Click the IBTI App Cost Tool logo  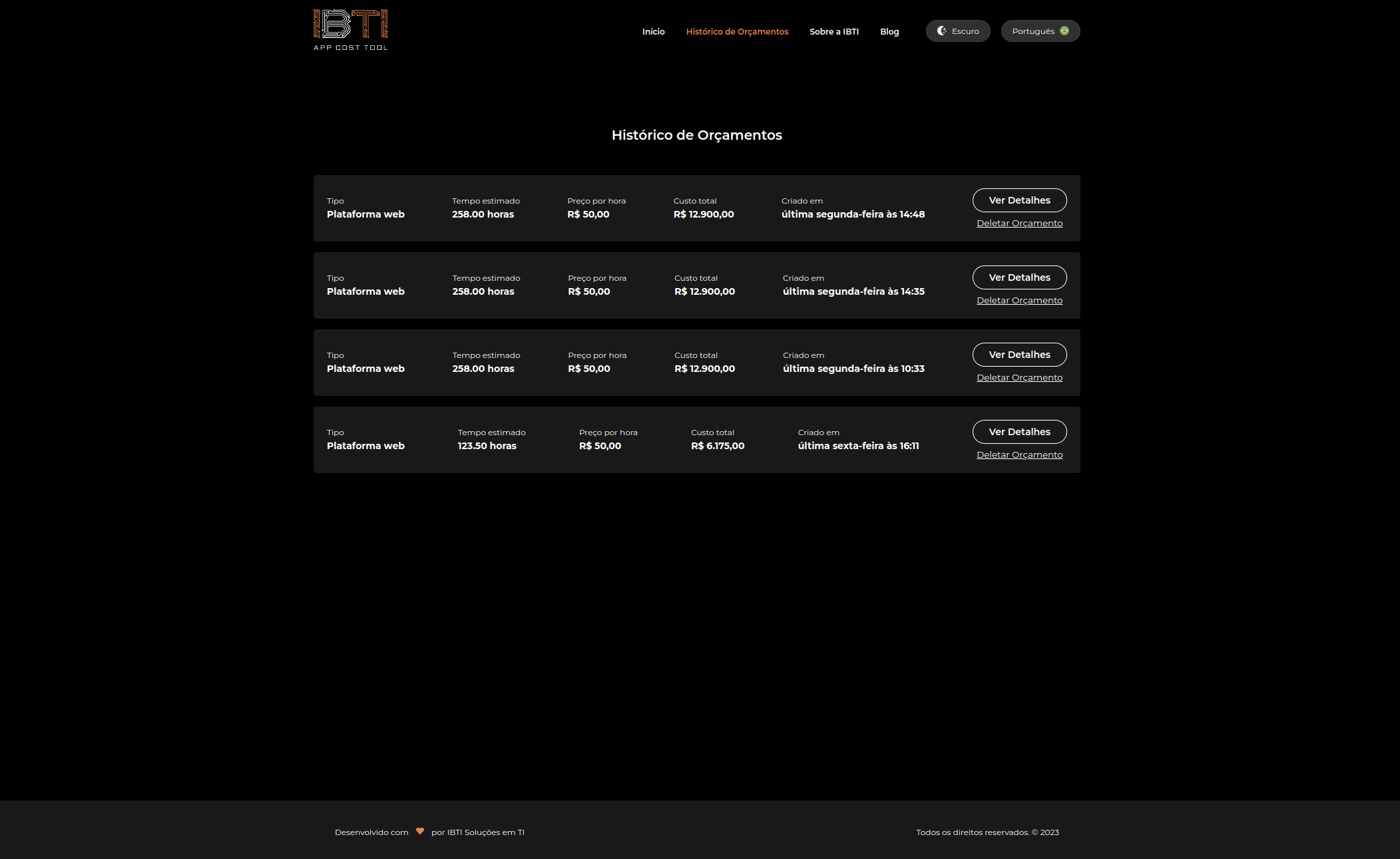350,30
